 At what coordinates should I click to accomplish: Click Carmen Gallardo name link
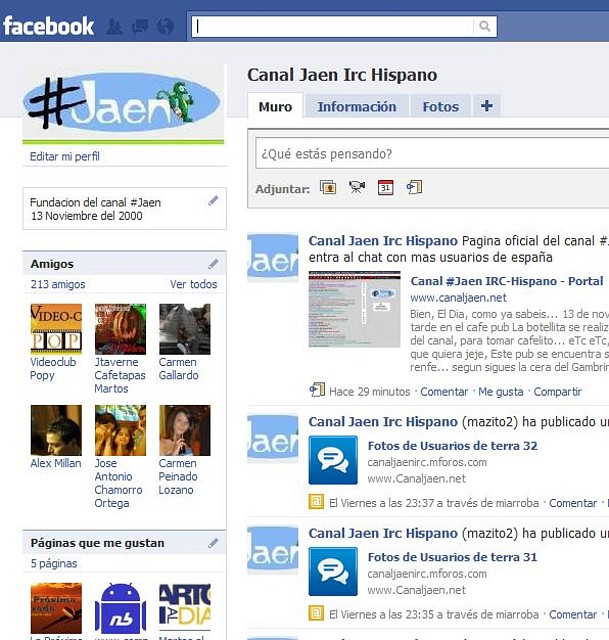point(179,369)
